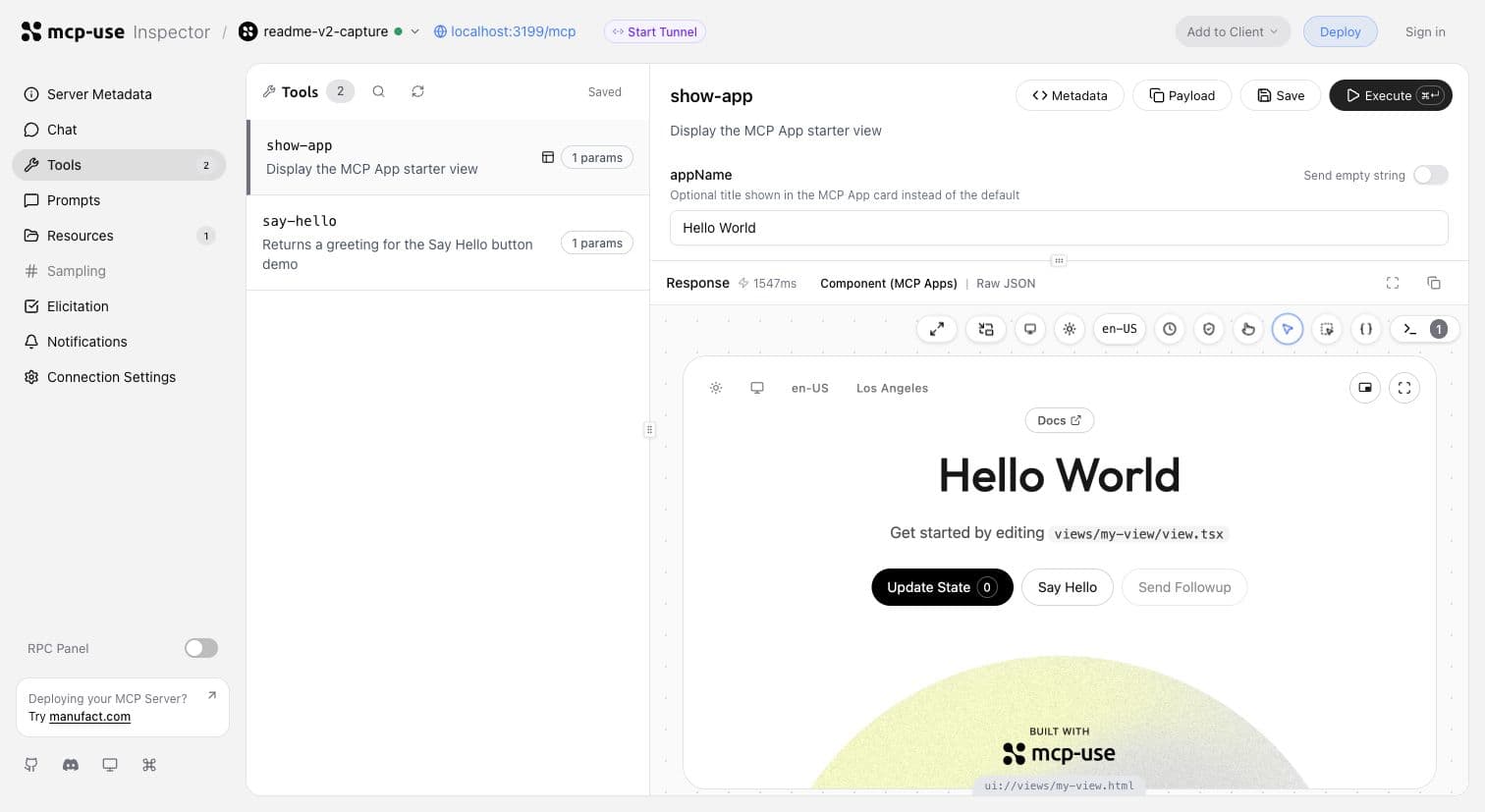
Task: Open Prompts in sidebar
Action: pos(119,200)
